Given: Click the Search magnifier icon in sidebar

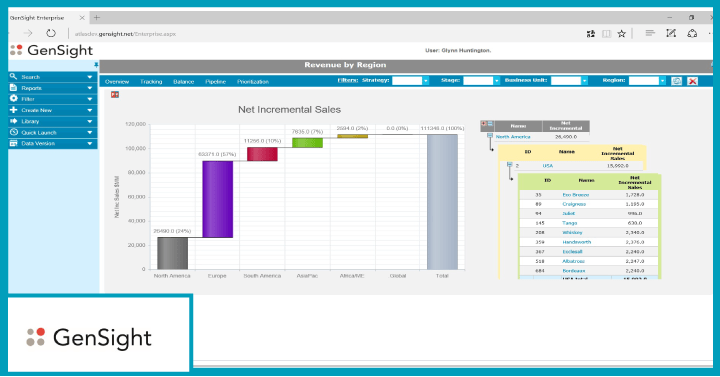Looking at the screenshot, I should [14, 77].
